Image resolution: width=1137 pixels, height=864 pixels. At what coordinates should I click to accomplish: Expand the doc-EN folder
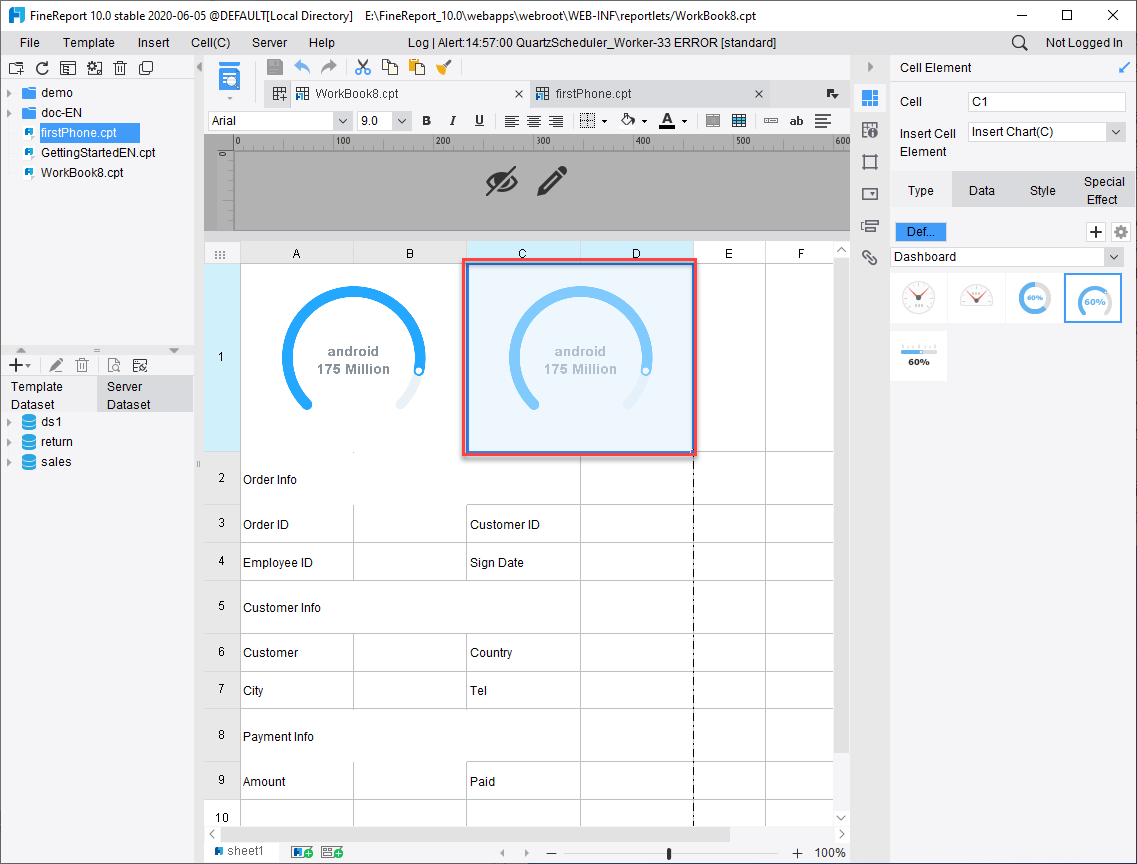tap(9, 113)
